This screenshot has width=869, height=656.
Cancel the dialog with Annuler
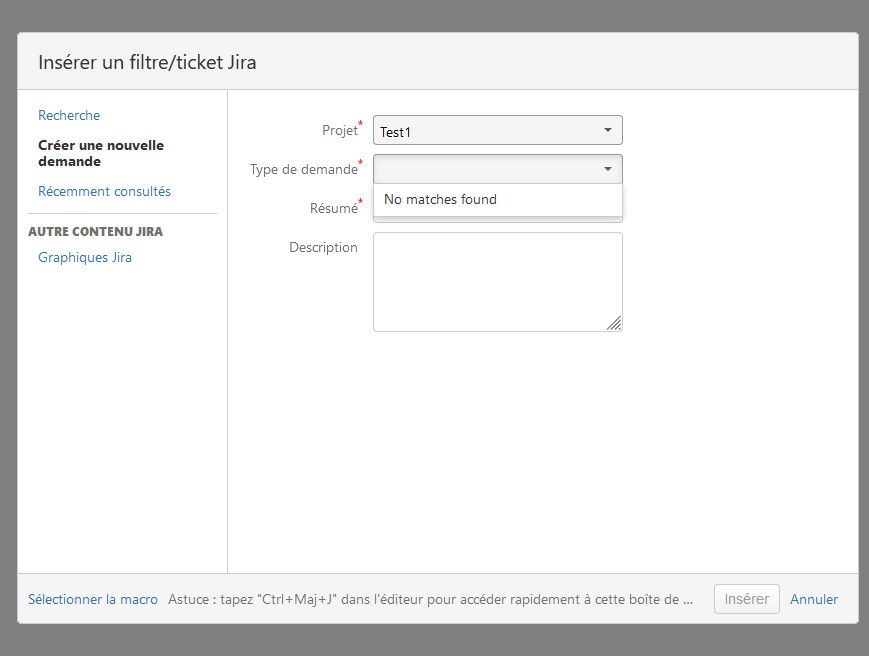814,599
